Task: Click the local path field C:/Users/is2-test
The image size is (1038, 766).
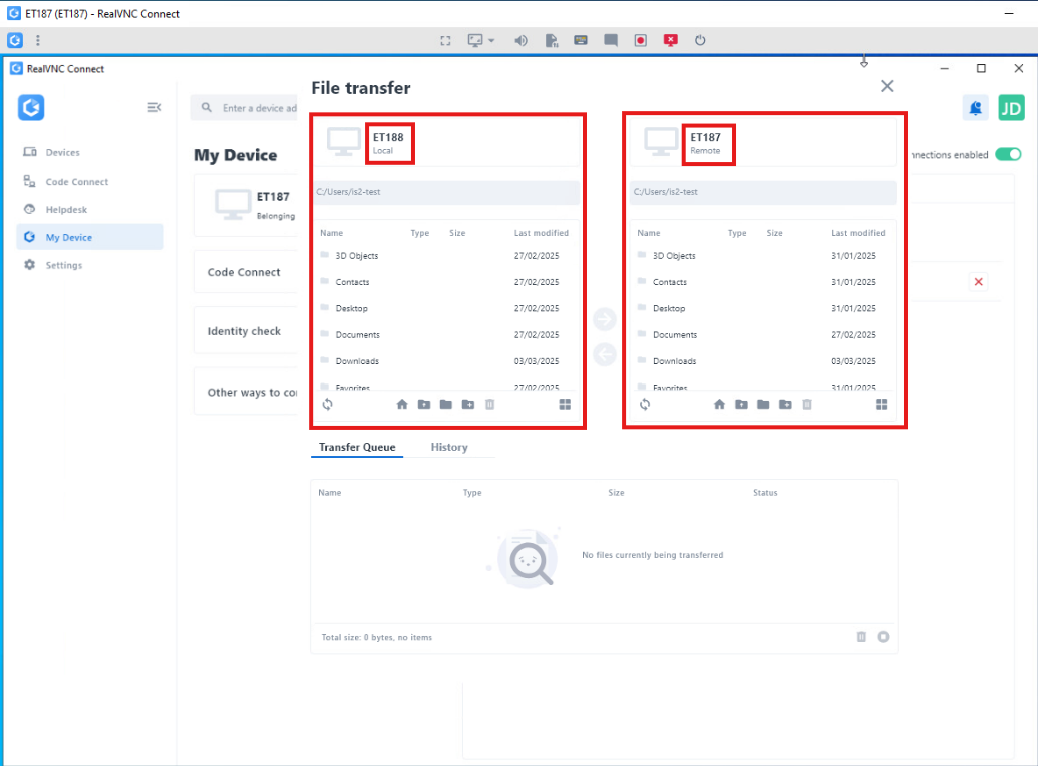Action: [447, 192]
